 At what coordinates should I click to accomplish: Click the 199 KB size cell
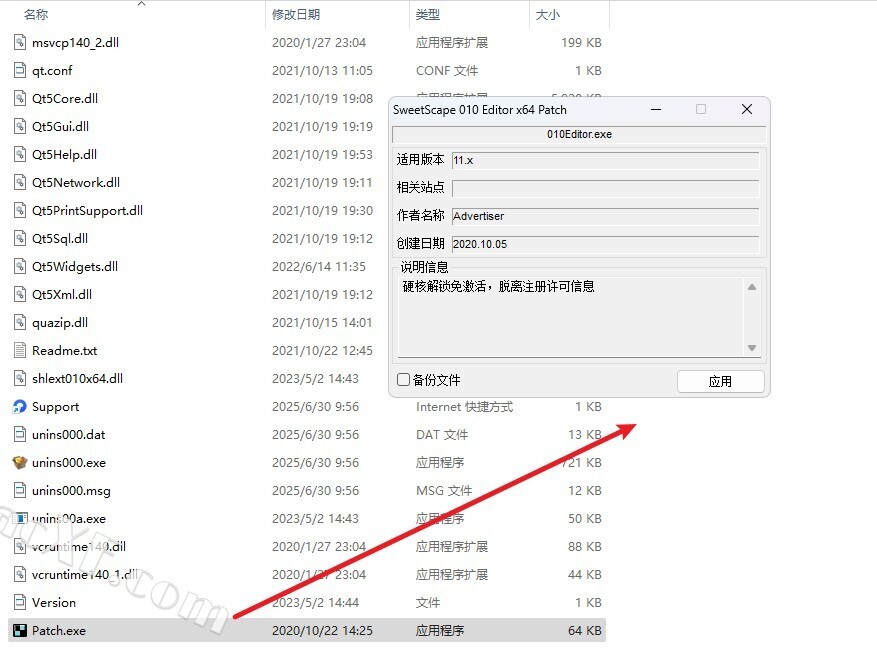click(582, 43)
